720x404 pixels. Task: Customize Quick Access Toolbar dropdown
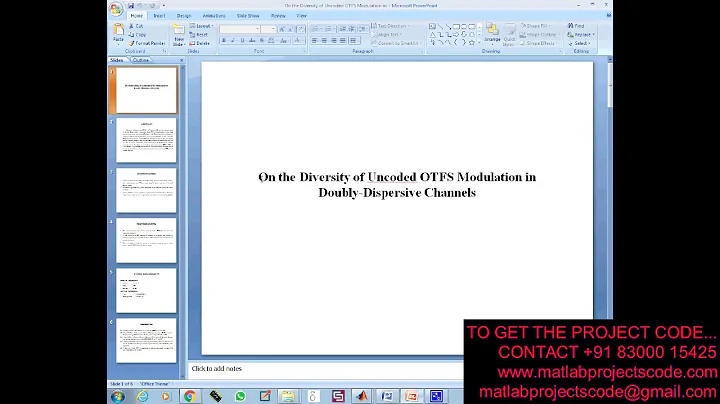pos(163,6)
